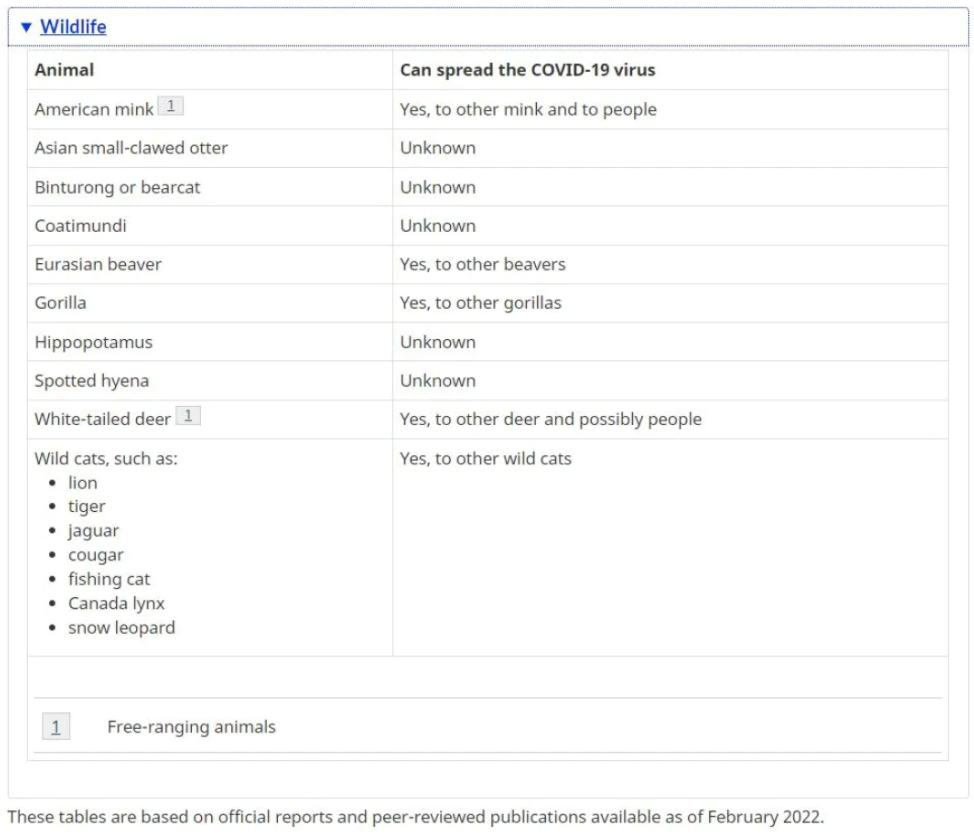This screenshot has height=838, width=974.
Task: Select 'Yes, to other wild cats' text
Action: click(485, 458)
